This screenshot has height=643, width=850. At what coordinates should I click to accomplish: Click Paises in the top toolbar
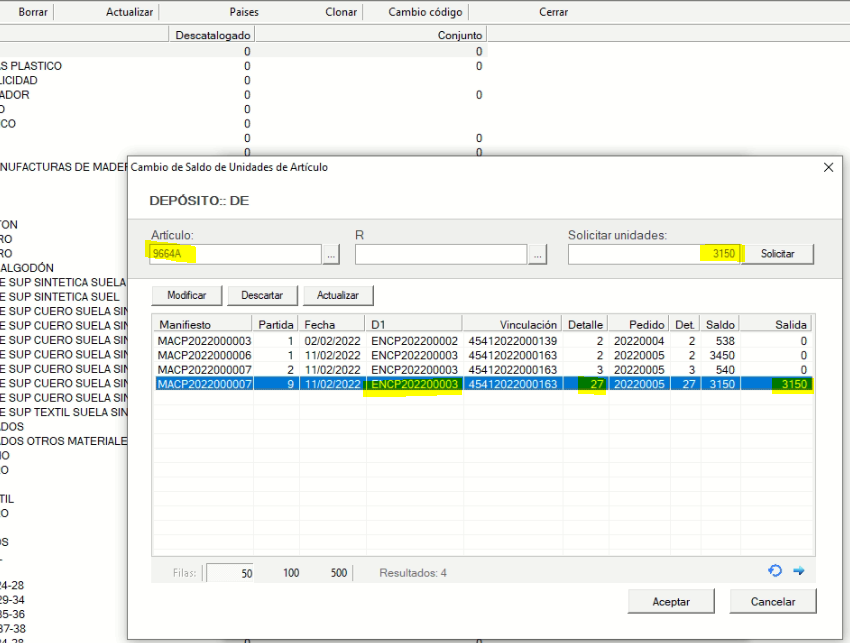click(244, 12)
